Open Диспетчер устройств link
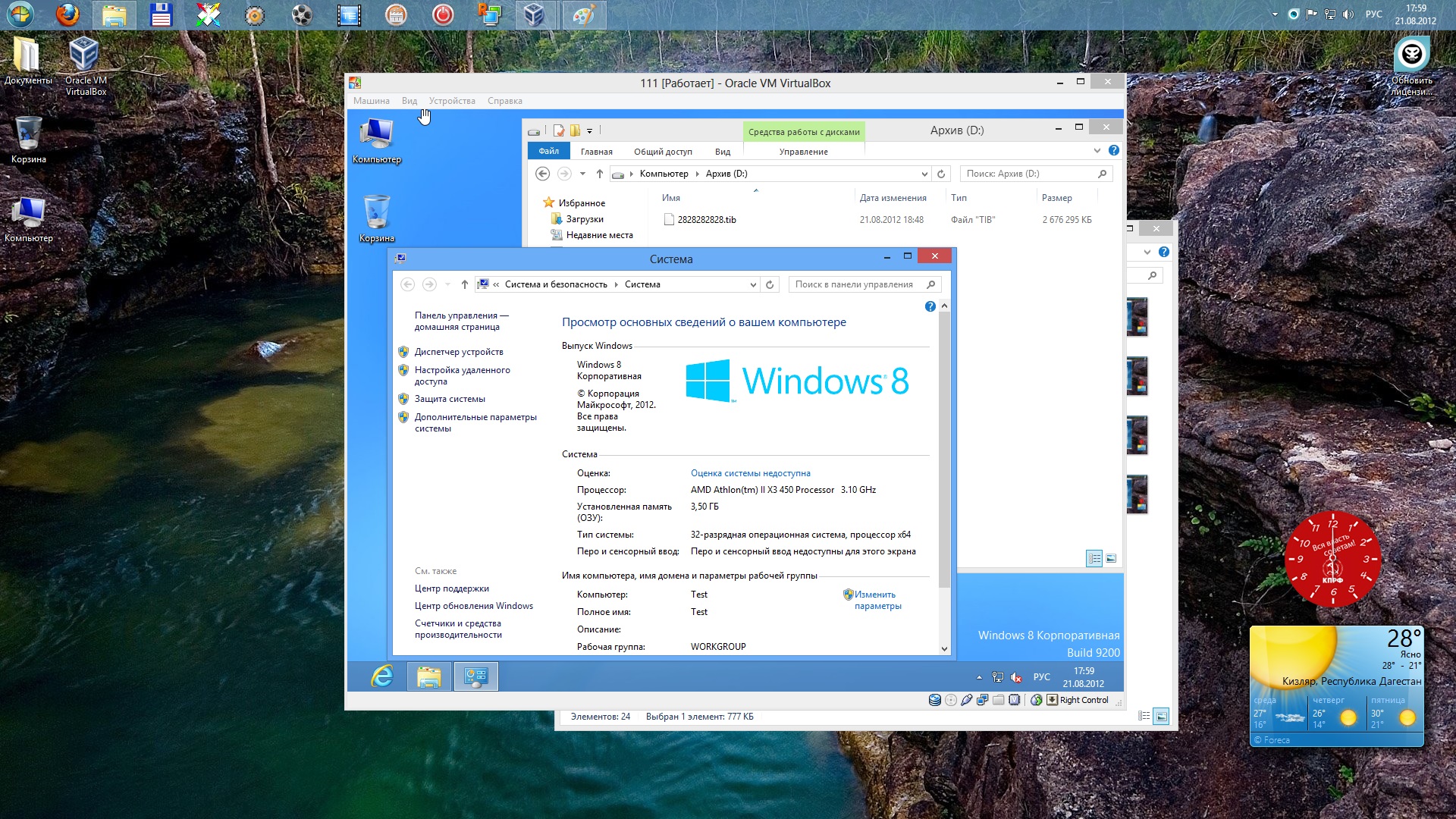Image resolution: width=1456 pixels, height=819 pixels. (459, 352)
